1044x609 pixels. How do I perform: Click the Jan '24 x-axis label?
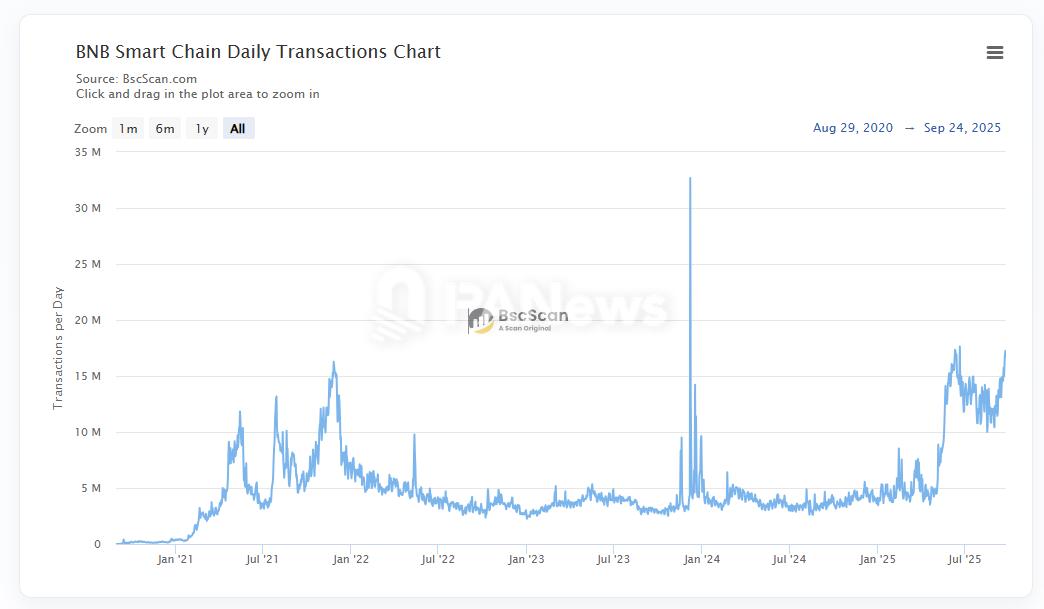tap(701, 559)
